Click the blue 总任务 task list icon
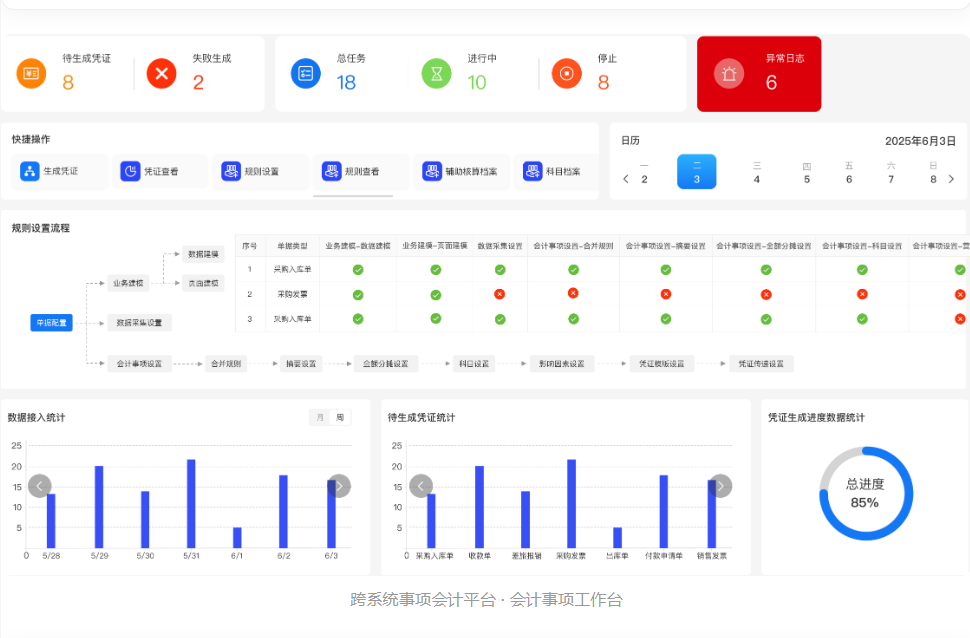This screenshot has width=970, height=638. [306, 74]
